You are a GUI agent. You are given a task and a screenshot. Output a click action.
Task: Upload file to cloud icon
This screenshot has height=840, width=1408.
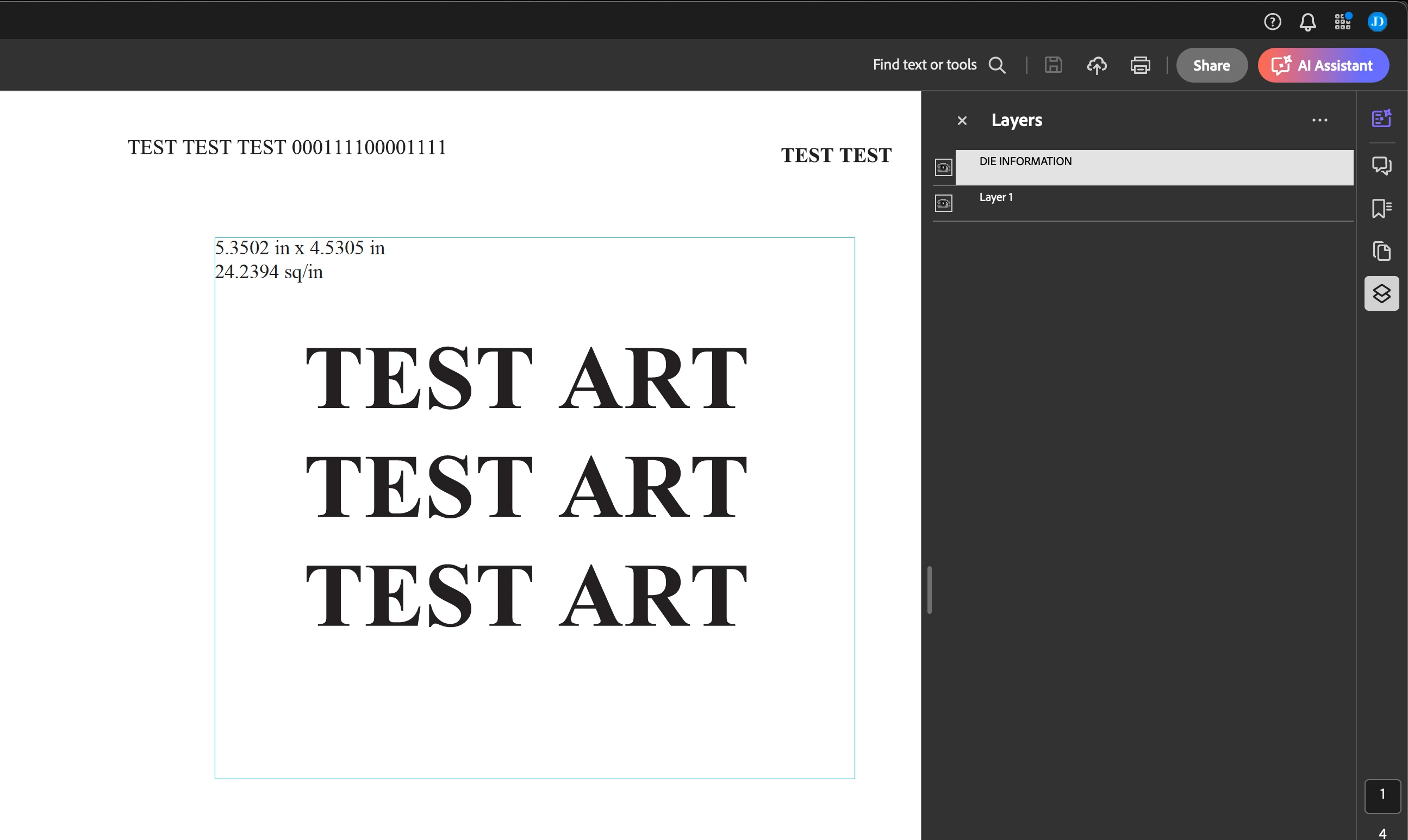pyautogui.click(x=1097, y=65)
